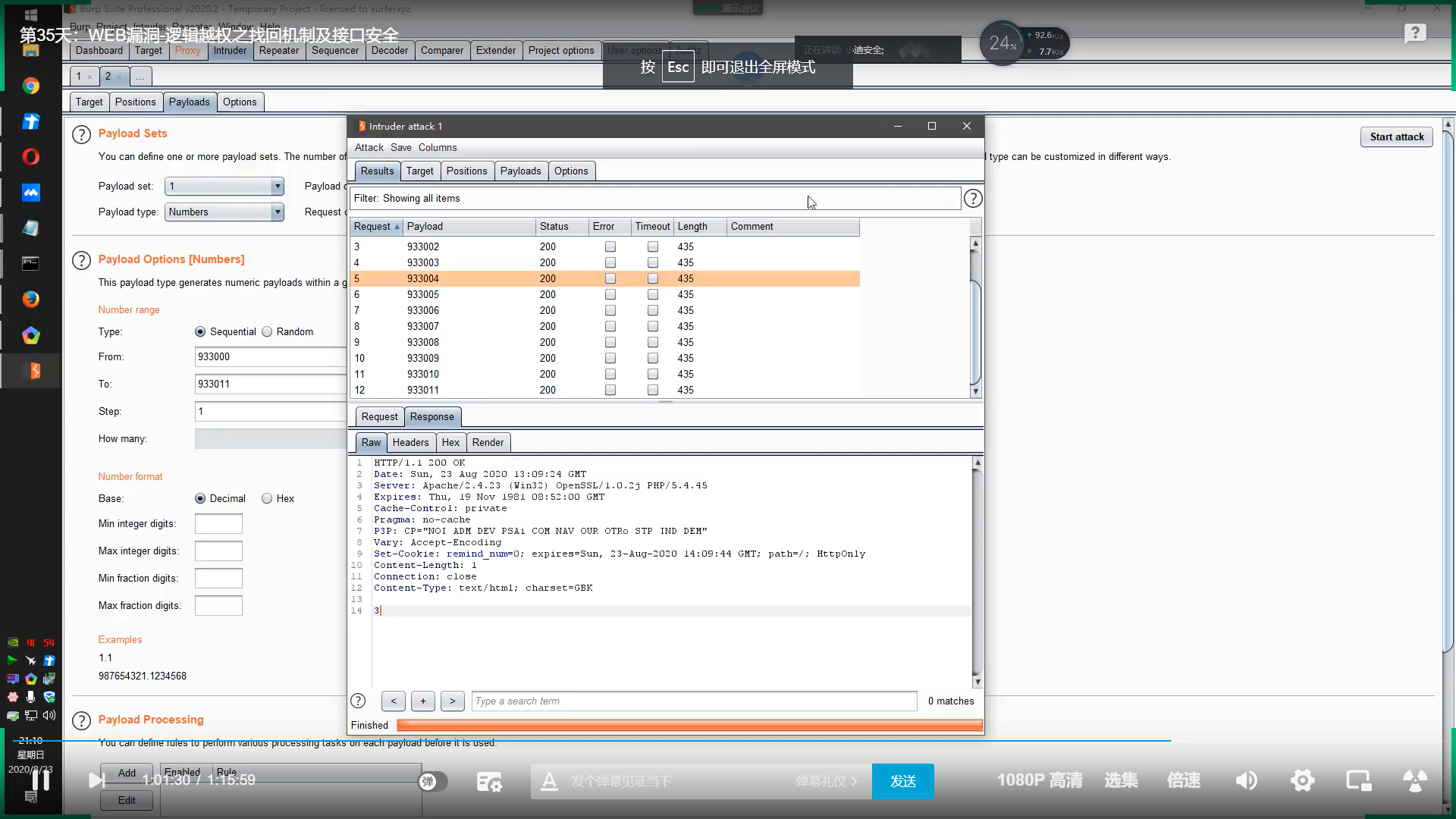
Task: Expand the Payload type Numbers dropdown
Action: (x=277, y=212)
